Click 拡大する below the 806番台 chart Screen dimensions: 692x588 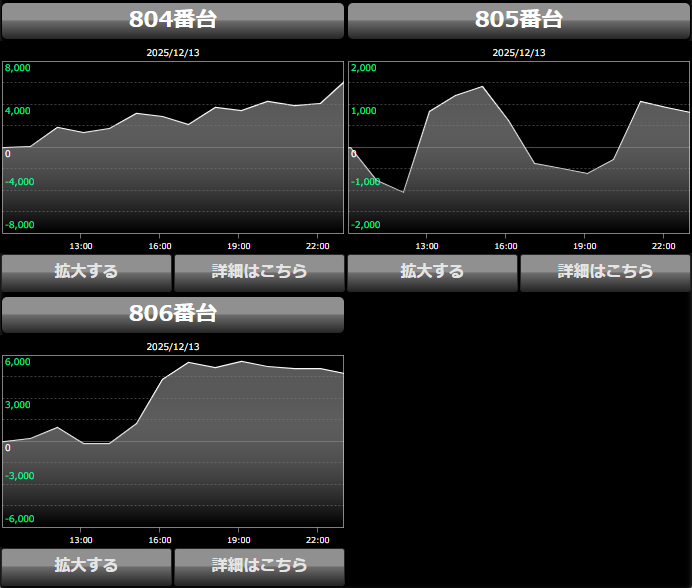coord(86,566)
